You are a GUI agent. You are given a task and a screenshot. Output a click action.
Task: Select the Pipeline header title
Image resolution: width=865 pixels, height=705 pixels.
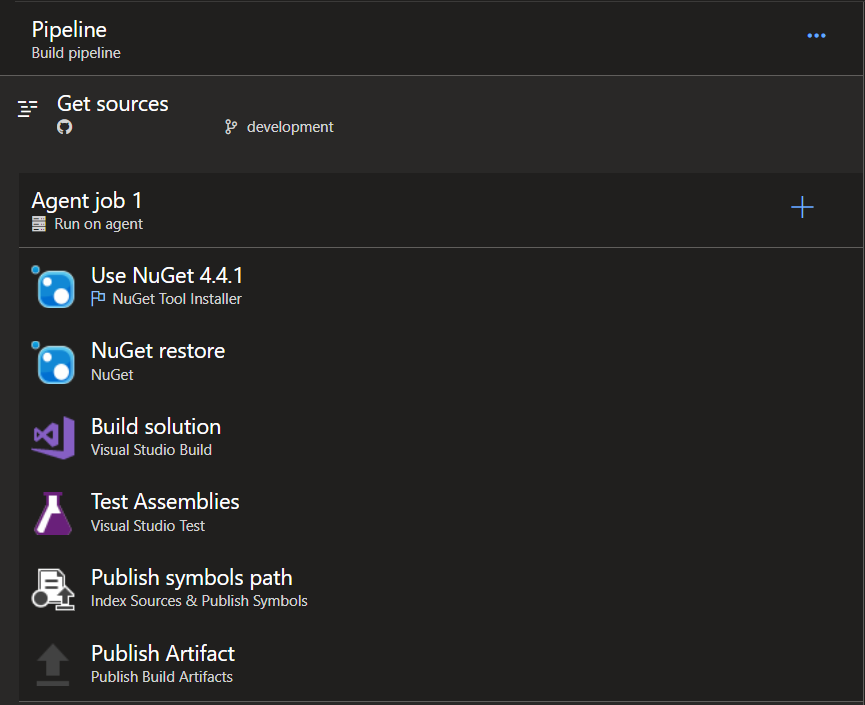(69, 30)
